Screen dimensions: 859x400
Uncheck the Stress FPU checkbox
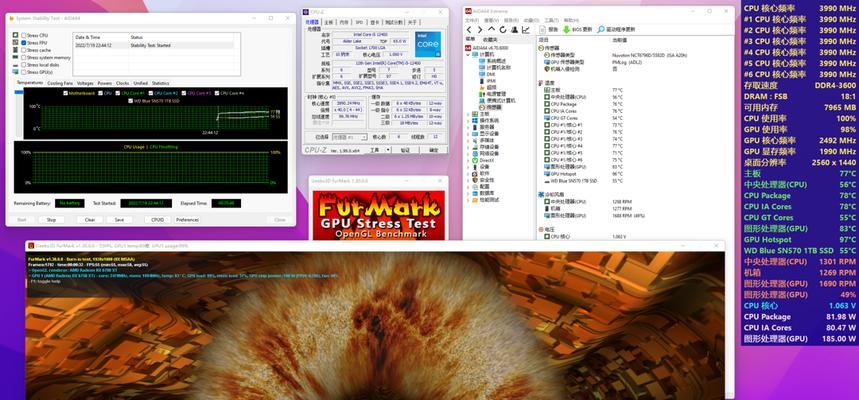click(24, 43)
